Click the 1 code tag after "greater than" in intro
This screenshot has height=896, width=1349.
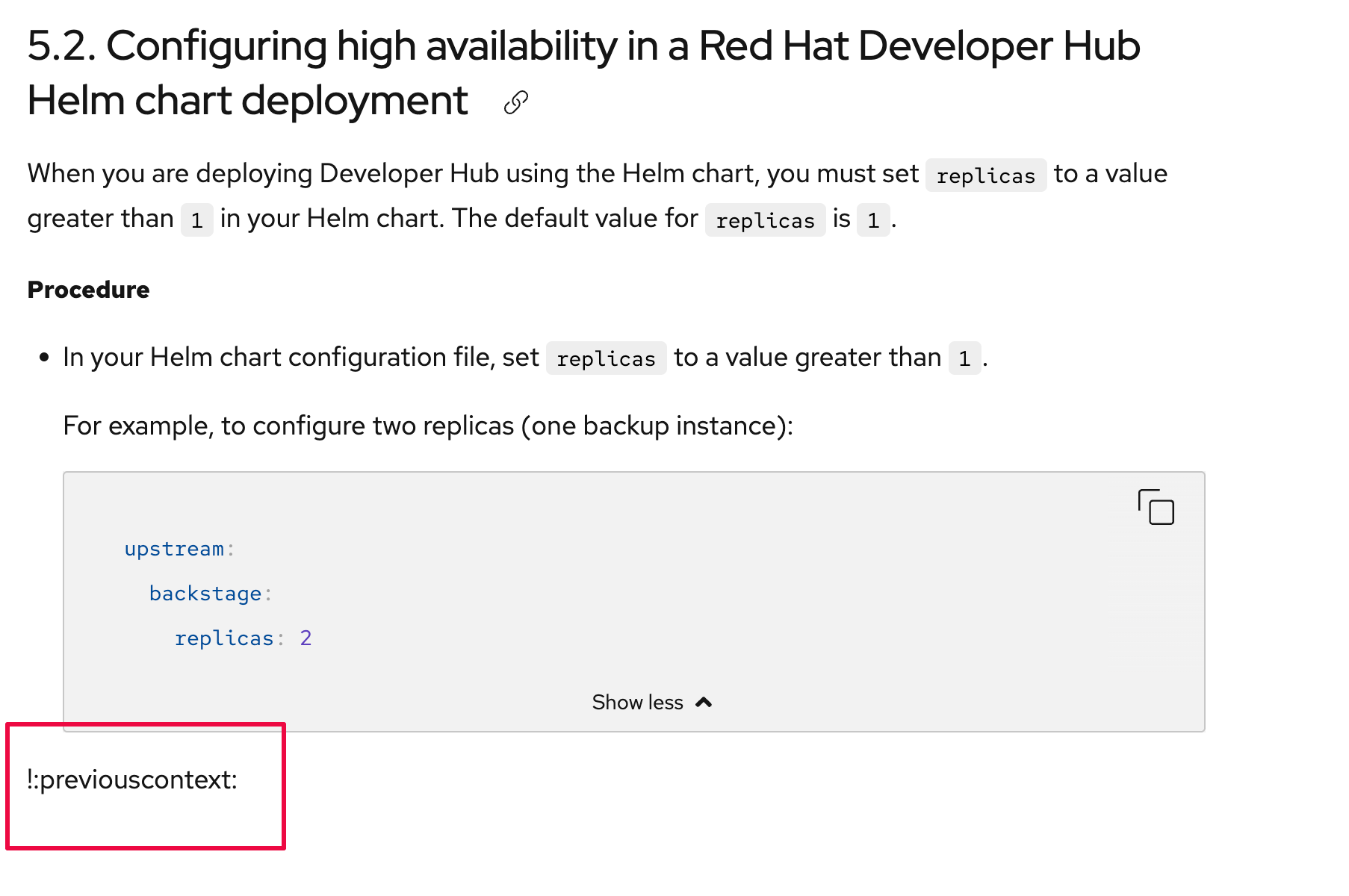[x=197, y=220]
